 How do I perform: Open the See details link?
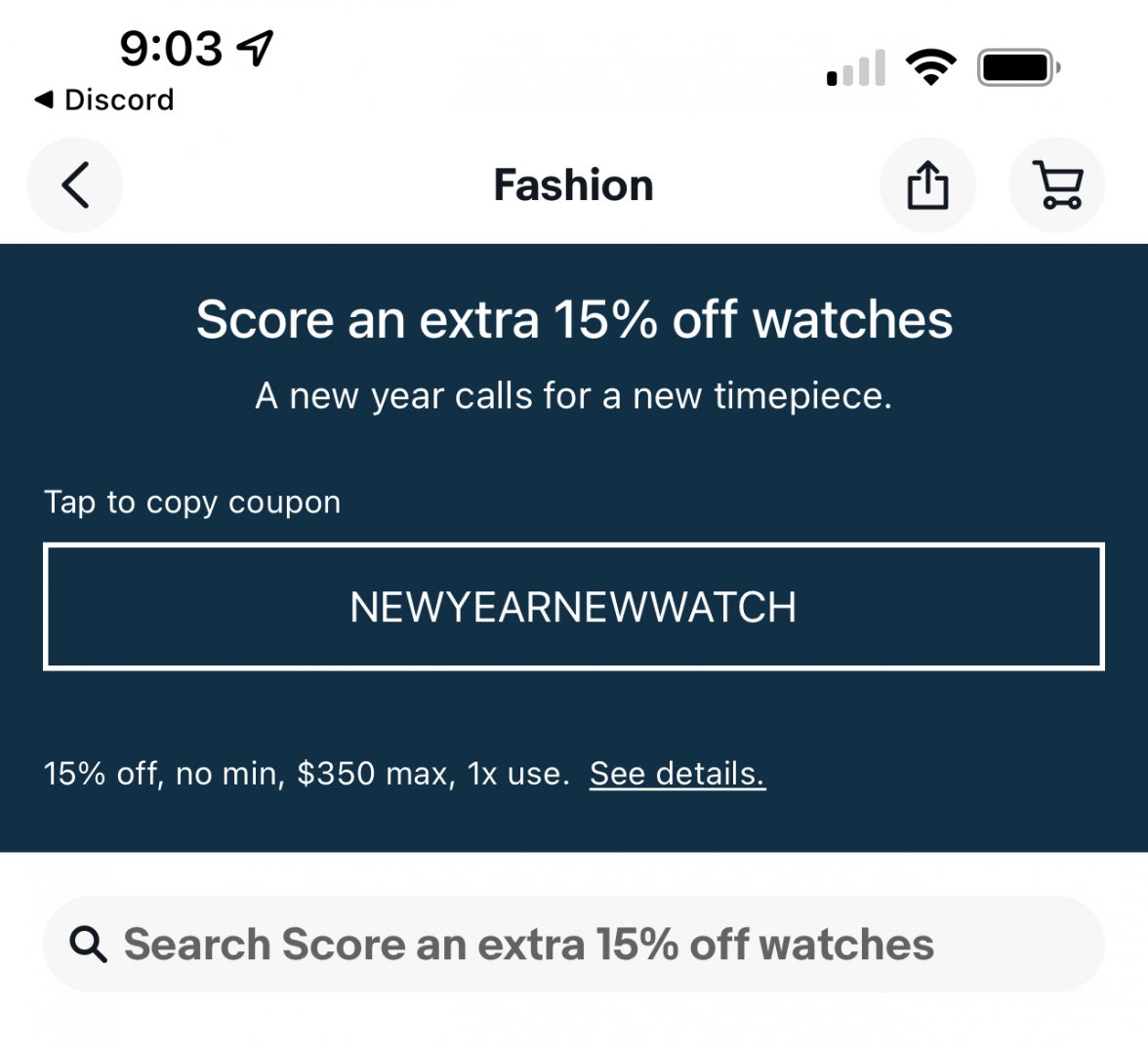tap(677, 774)
